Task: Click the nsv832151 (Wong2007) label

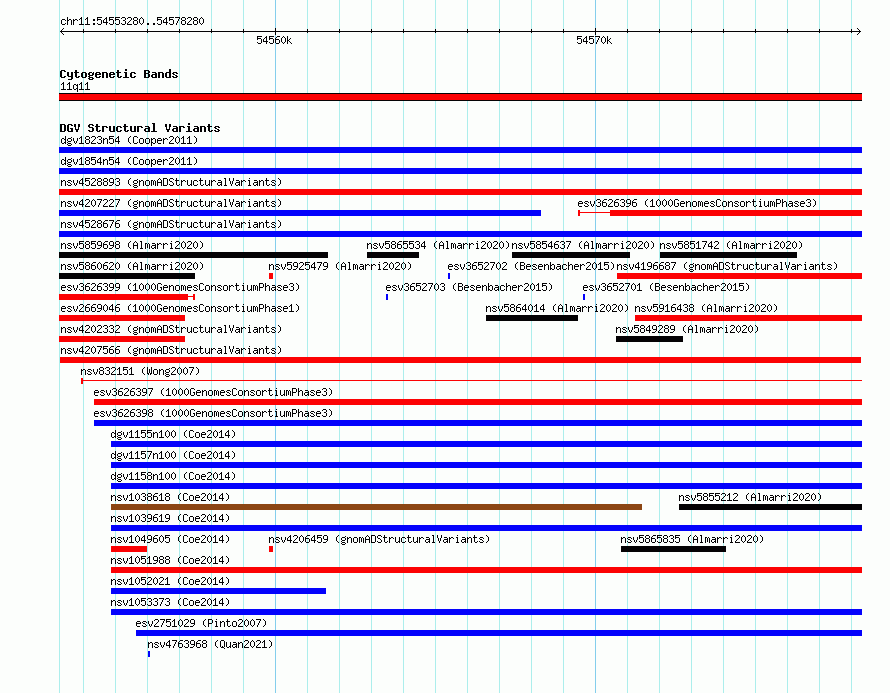Action: click(x=140, y=371)
